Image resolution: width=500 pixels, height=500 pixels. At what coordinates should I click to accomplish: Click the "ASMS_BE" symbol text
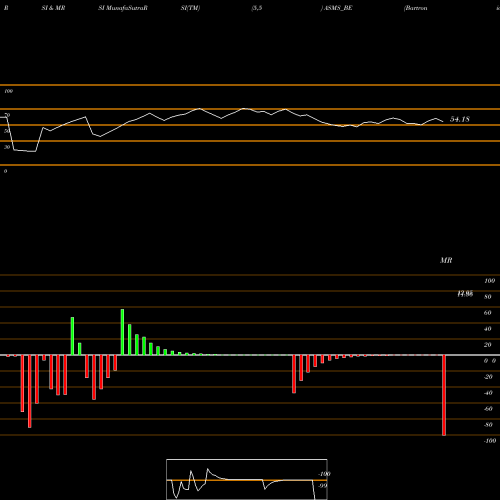pyautogui.click(x=338, y=8)
